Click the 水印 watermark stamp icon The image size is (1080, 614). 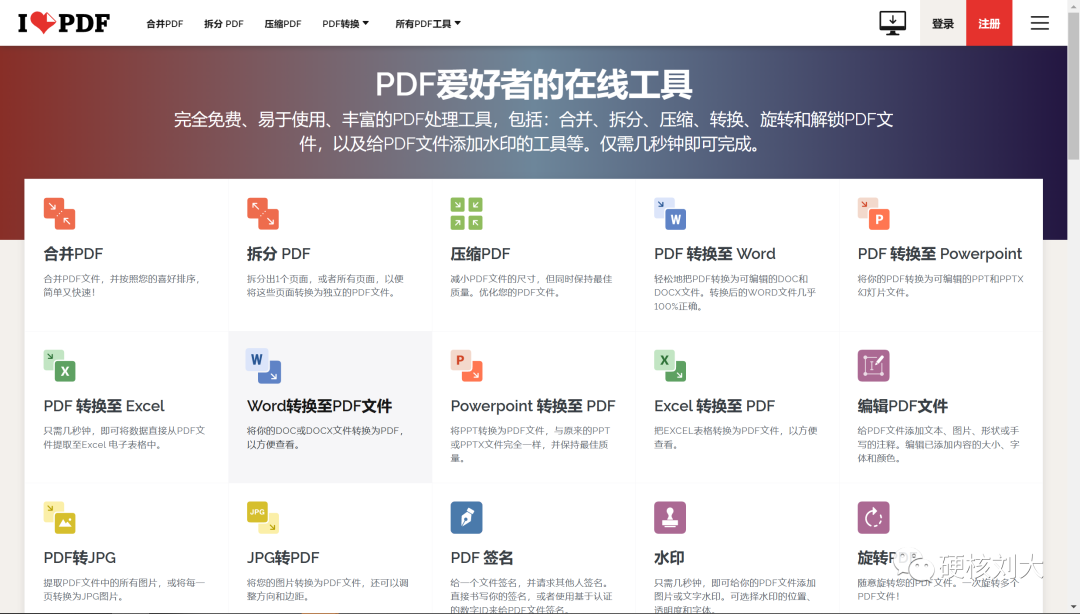670,518
